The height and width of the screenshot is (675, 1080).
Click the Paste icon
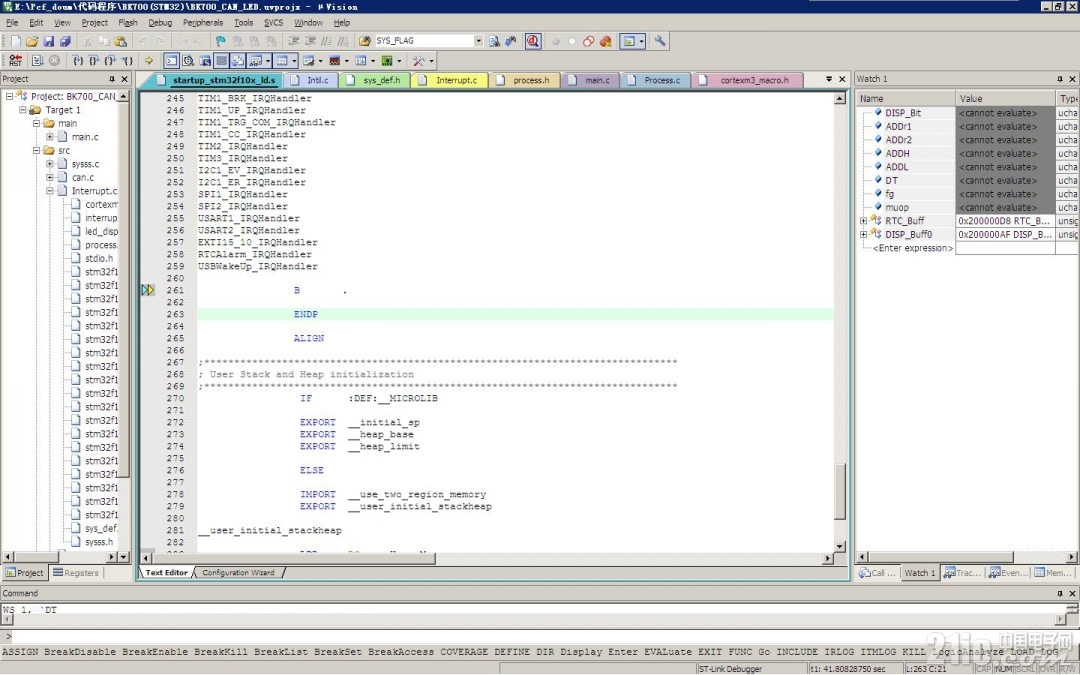point(121,41)
